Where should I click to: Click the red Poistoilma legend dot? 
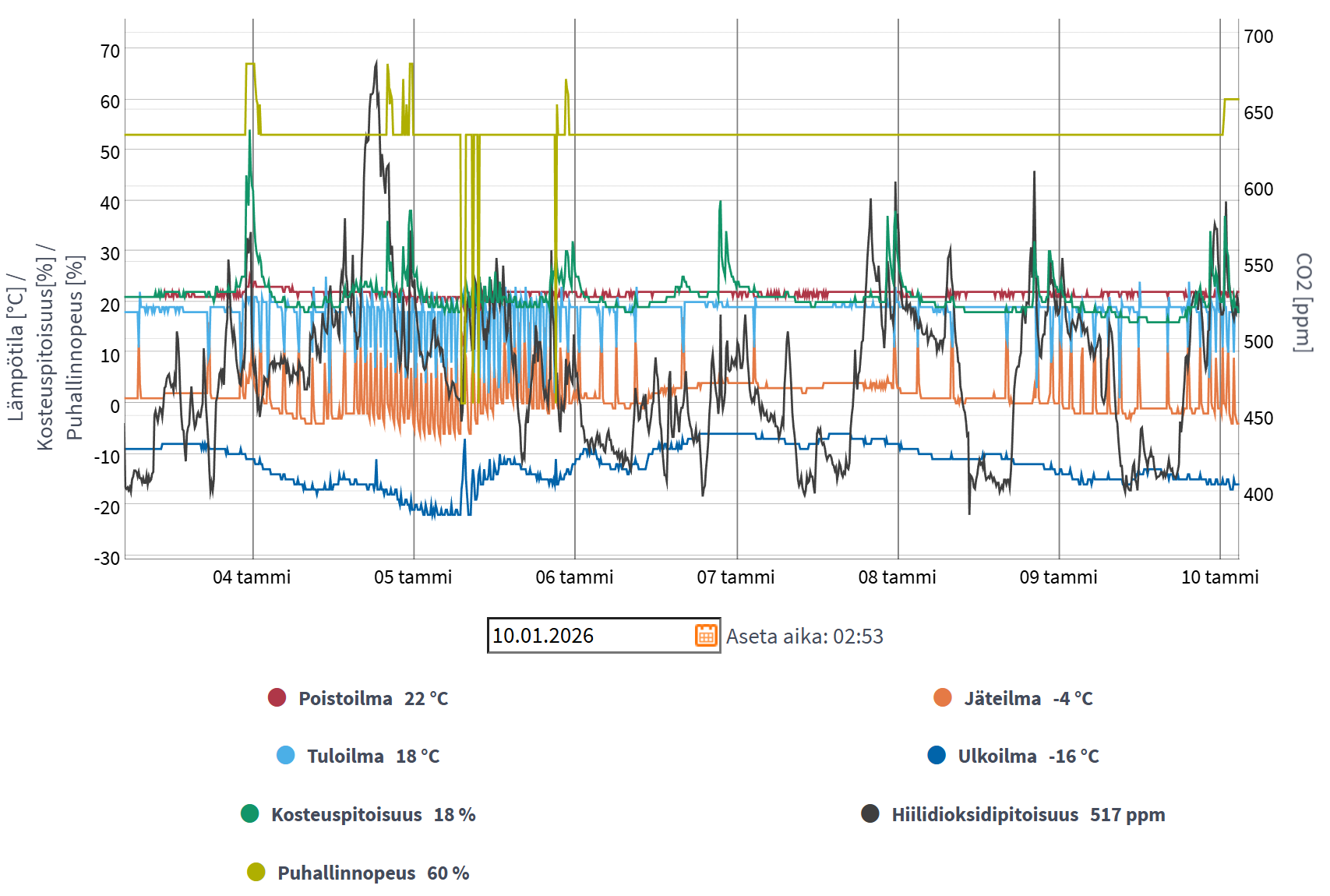coord(277,697)
